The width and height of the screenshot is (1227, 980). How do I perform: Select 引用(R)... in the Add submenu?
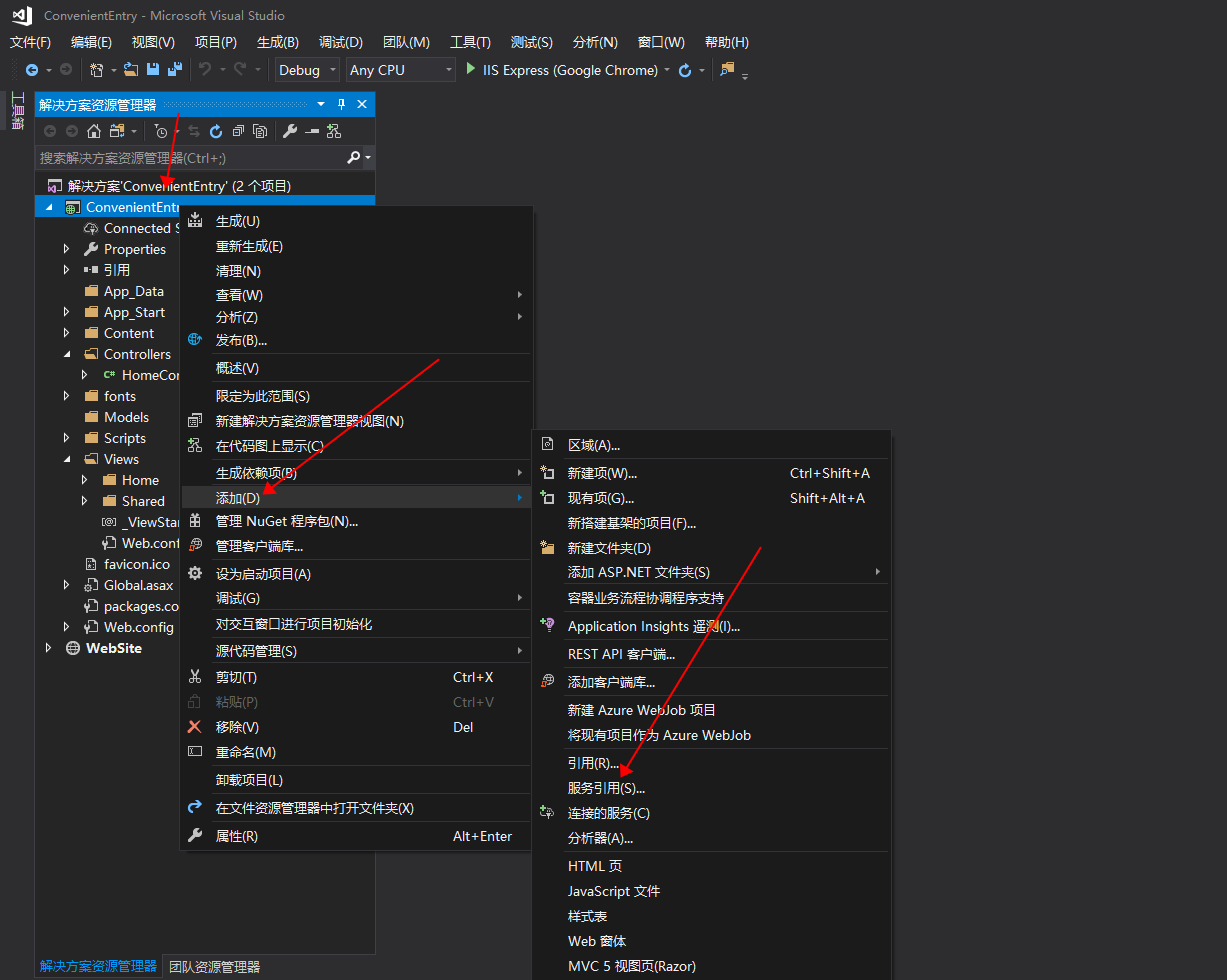click(711, 763)
